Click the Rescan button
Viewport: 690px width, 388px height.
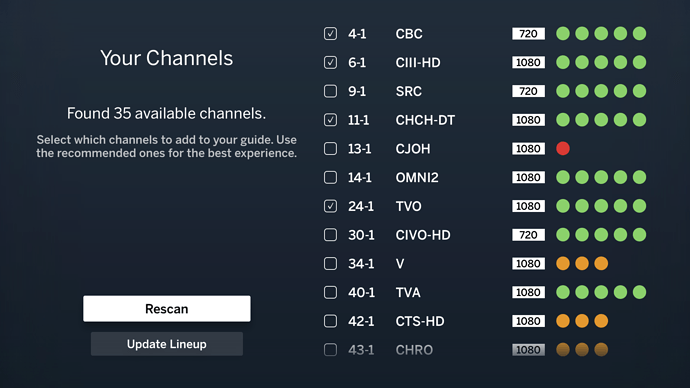click(x=167, y=308)
